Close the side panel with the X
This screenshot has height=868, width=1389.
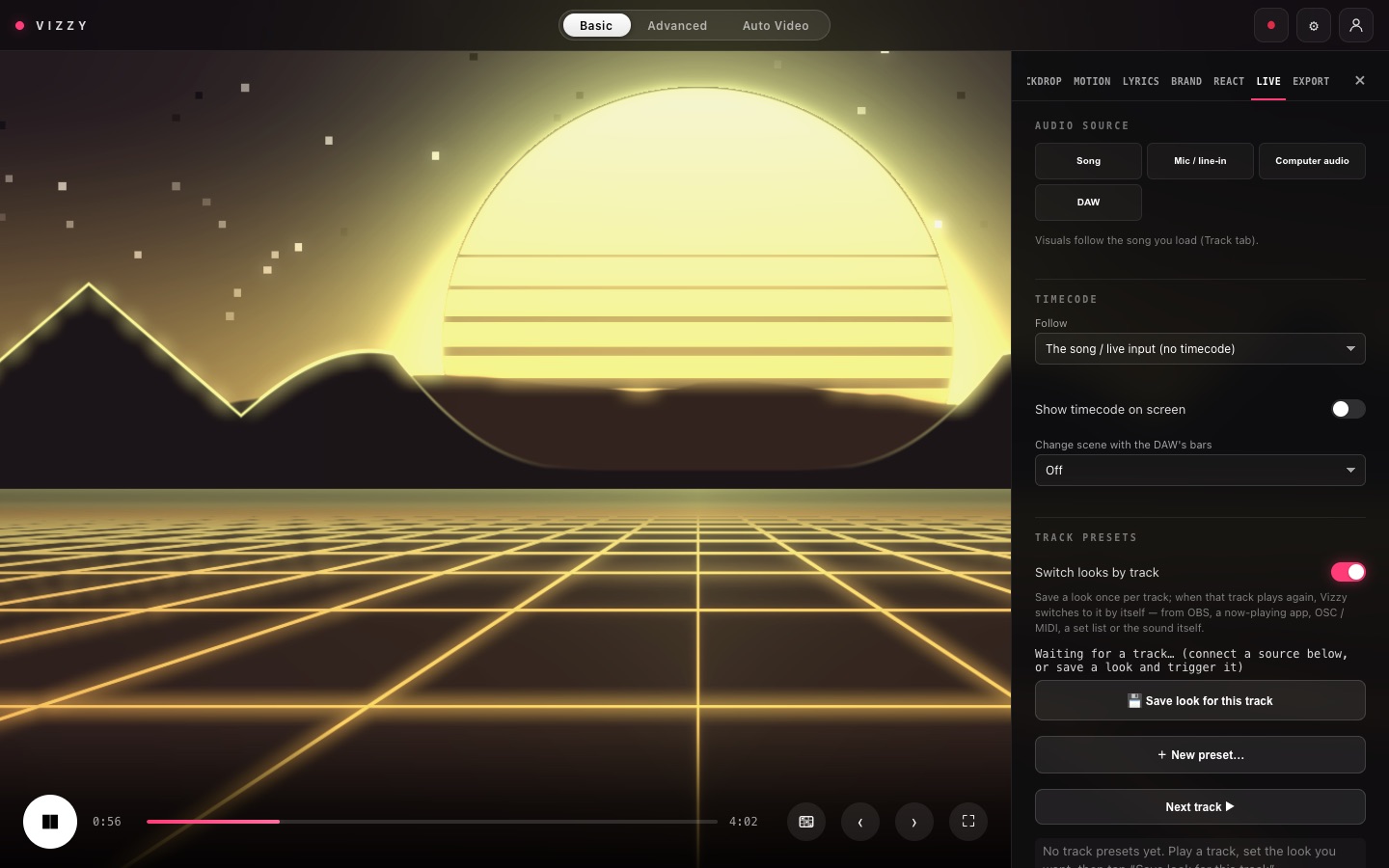pos(1360,81)
